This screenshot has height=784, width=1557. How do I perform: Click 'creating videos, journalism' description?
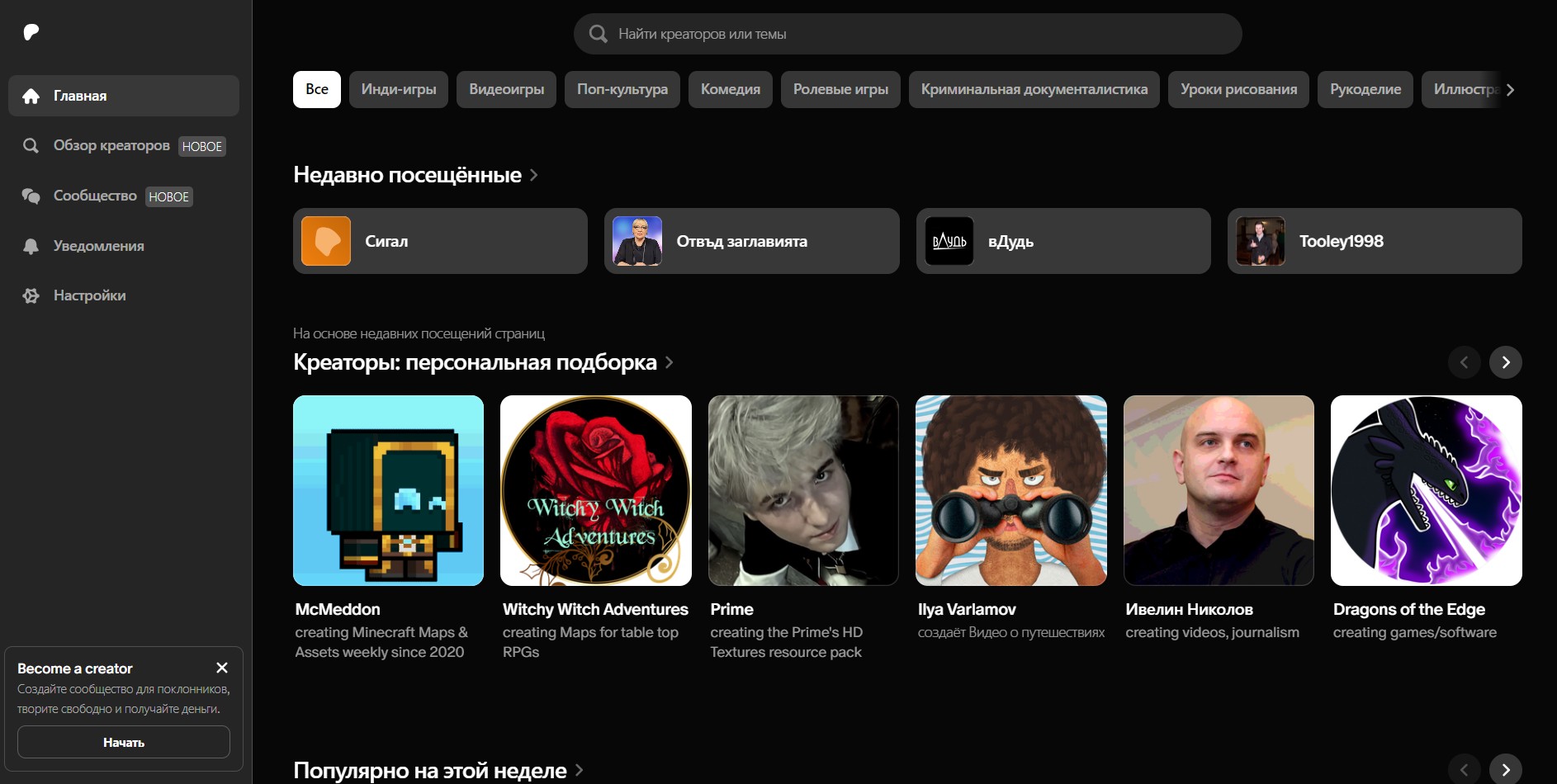(x=1212, y=632)
